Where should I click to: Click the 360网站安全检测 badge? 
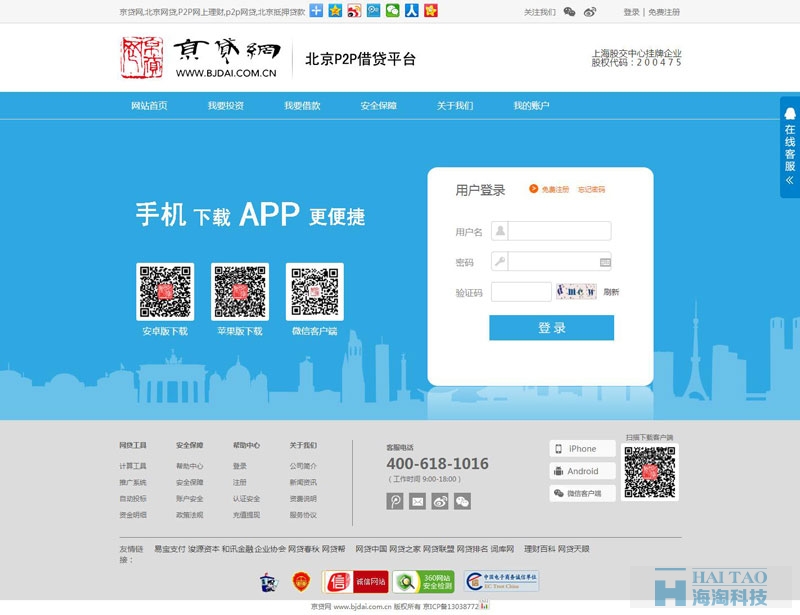click(x=423, y=582)
